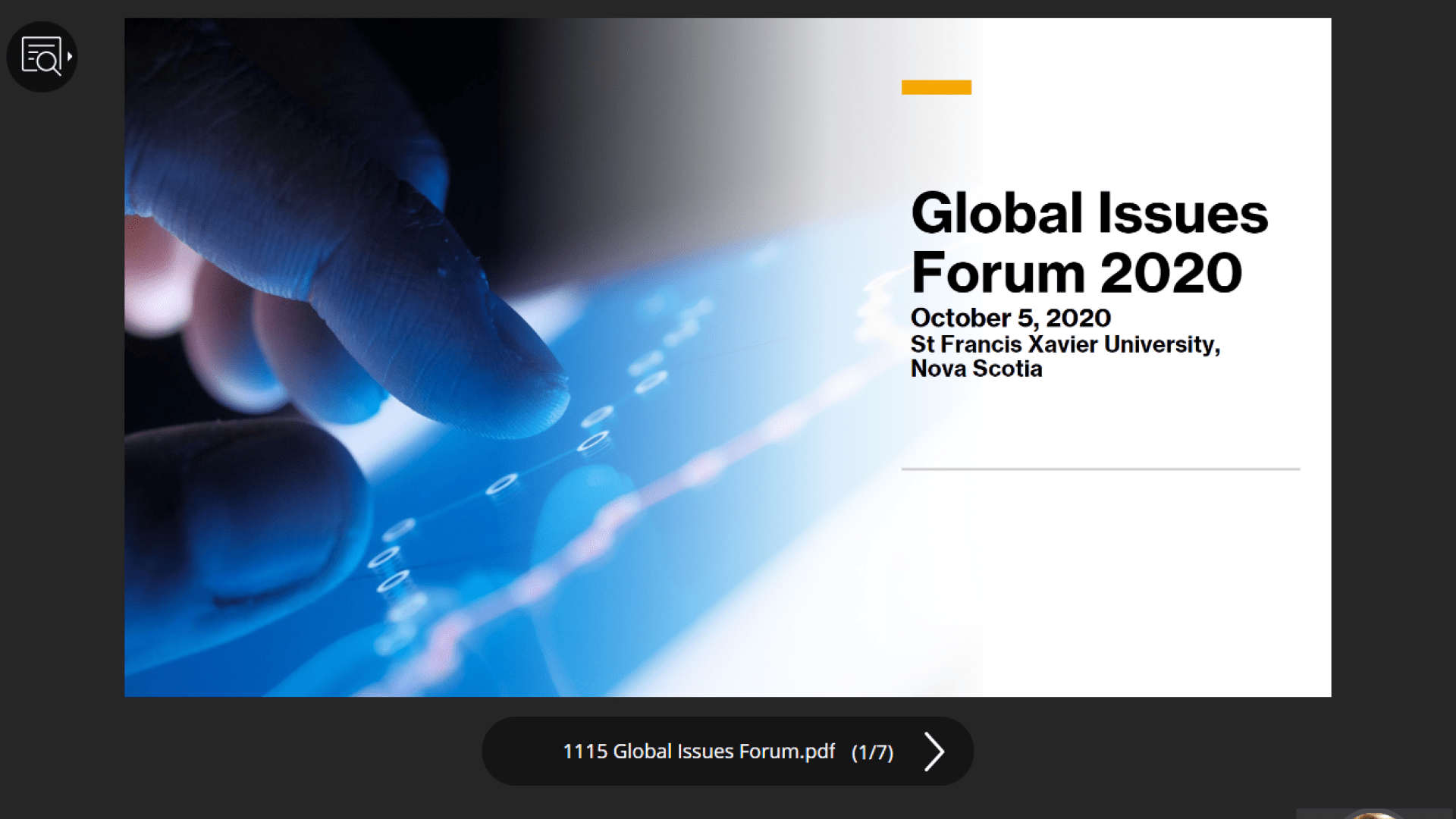Click the word Global in the heading

tap(996, 214)
